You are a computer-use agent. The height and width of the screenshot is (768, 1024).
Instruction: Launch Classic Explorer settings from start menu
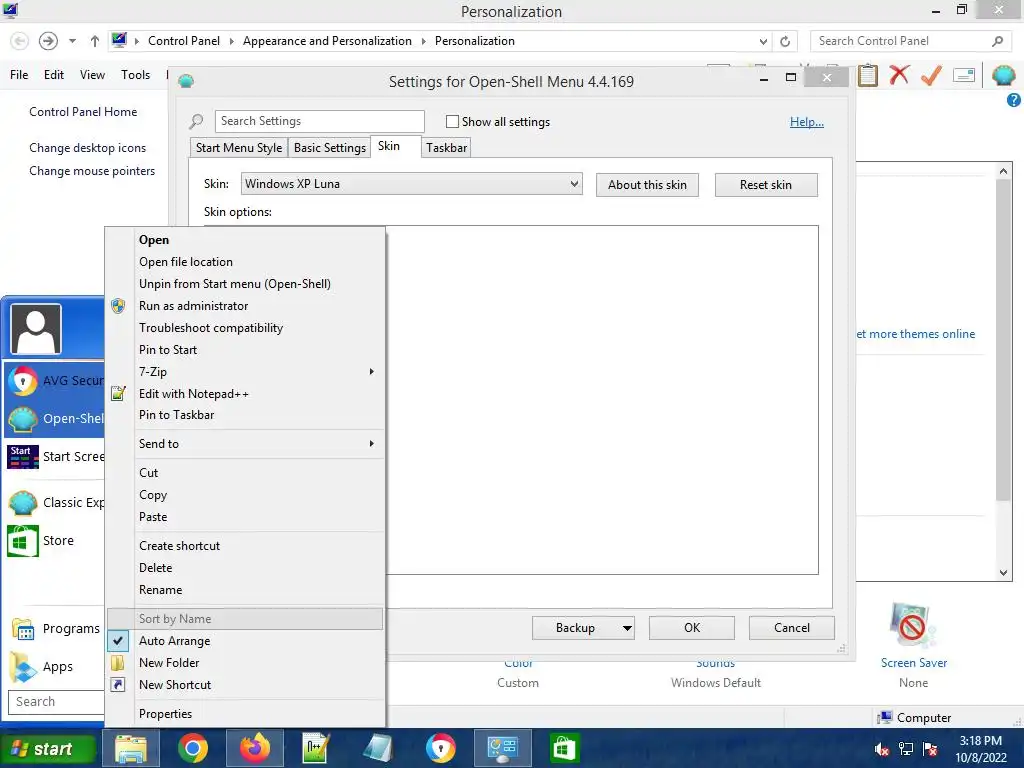(x=55, y=502)
